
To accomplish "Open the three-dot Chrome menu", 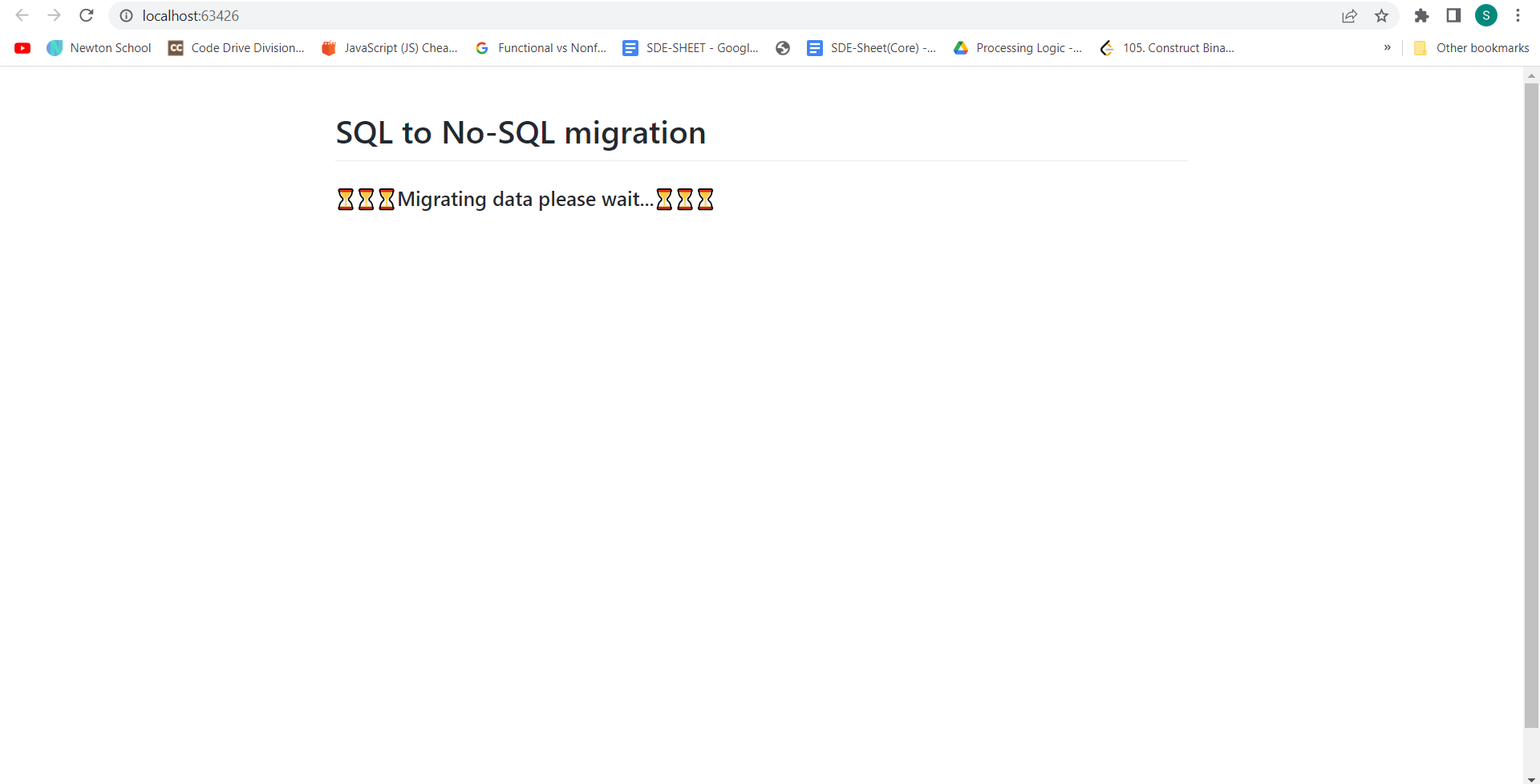I will 1519,15.
